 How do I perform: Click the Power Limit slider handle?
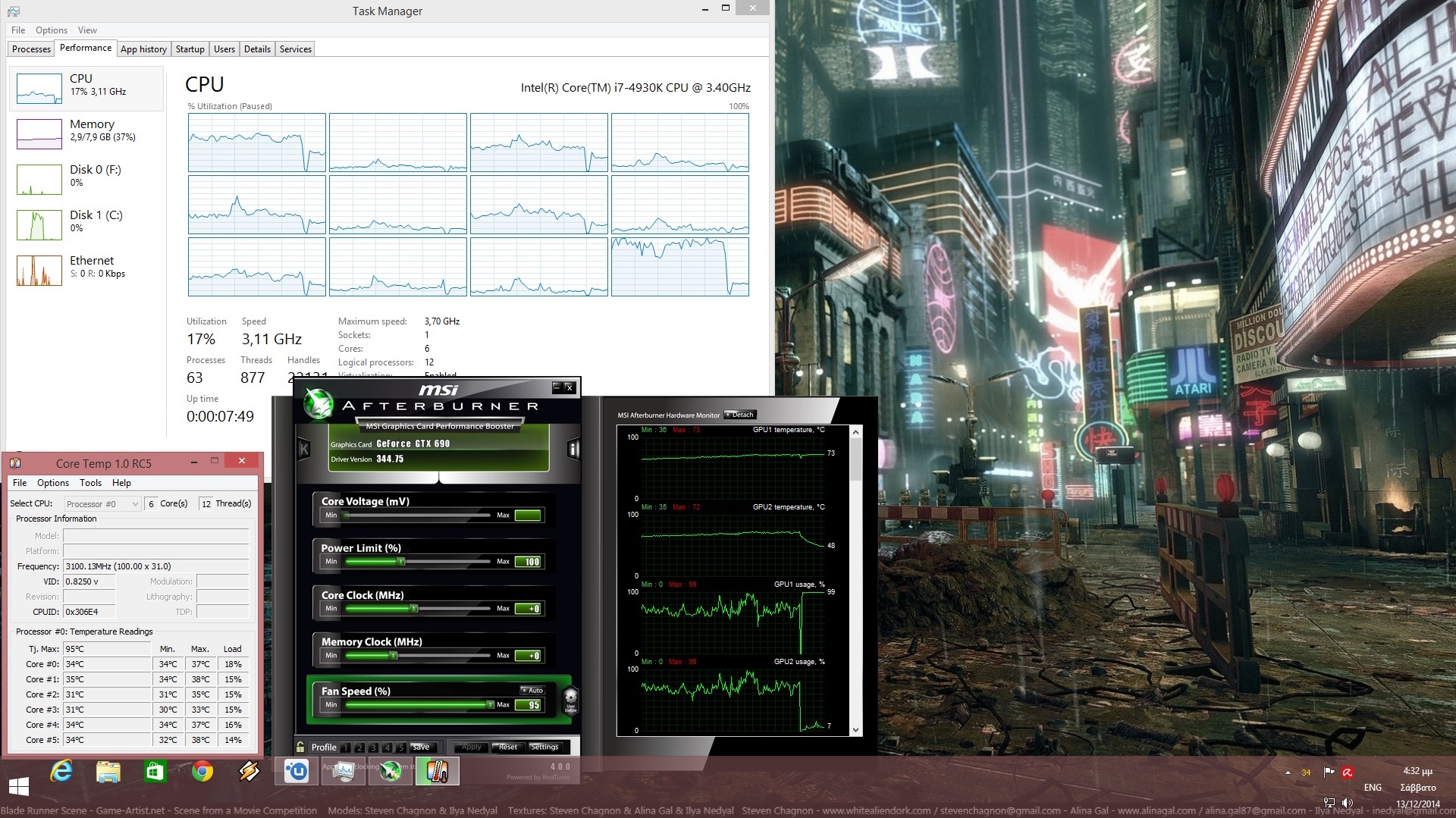[401, 562]
